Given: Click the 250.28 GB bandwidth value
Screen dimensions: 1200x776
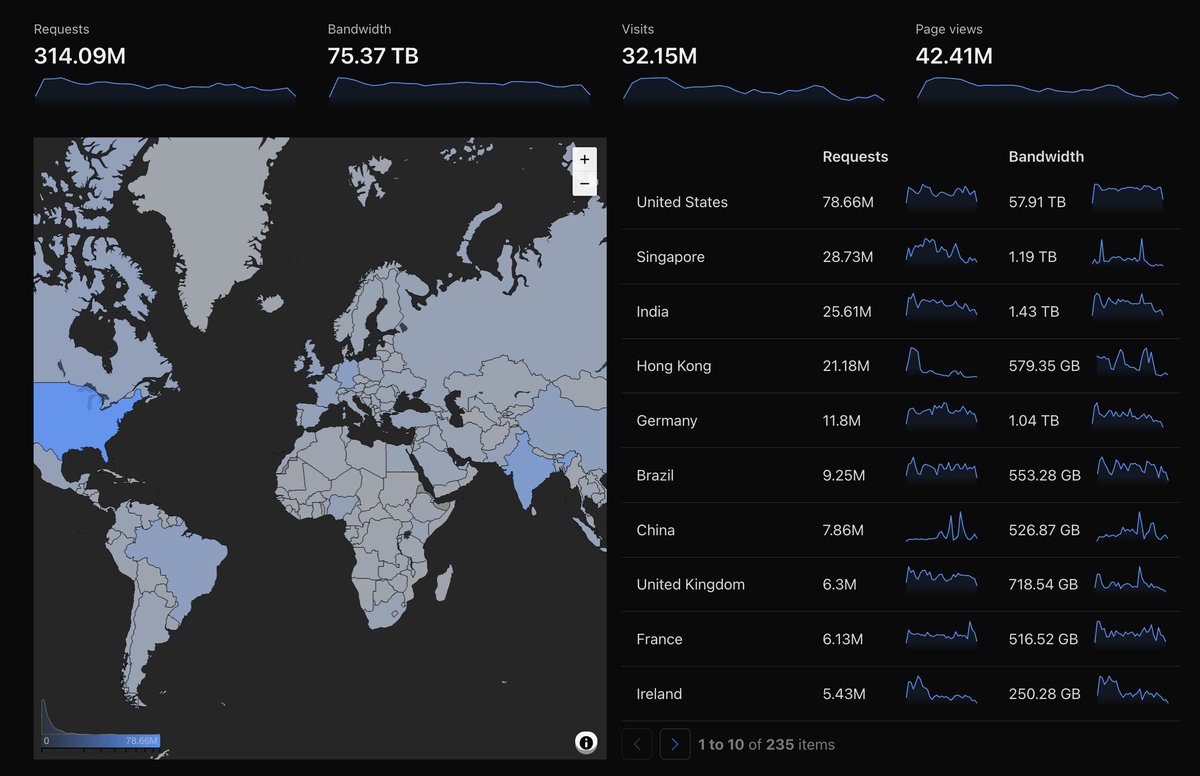Looking at the screenshot, I should [x=1045, y=694].
